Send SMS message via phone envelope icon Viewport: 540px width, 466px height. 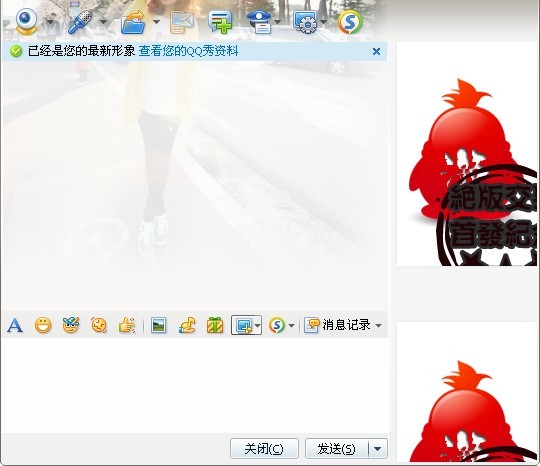(182, 23)
